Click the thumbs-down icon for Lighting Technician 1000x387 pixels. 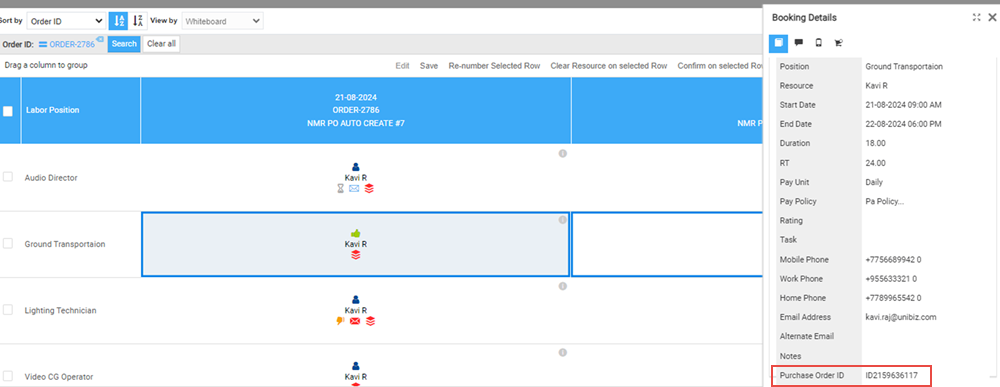(341, 321)
